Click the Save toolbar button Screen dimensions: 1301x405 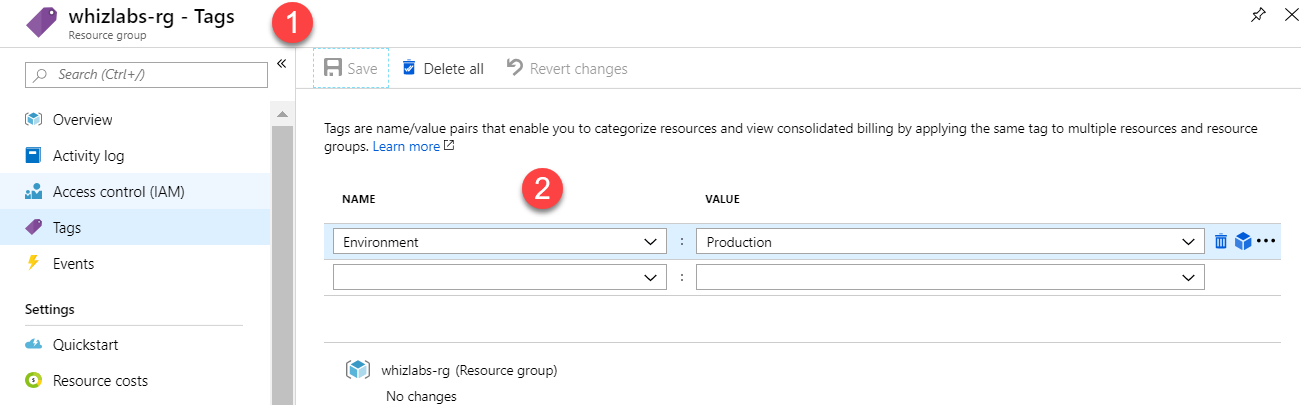[350, 69]
